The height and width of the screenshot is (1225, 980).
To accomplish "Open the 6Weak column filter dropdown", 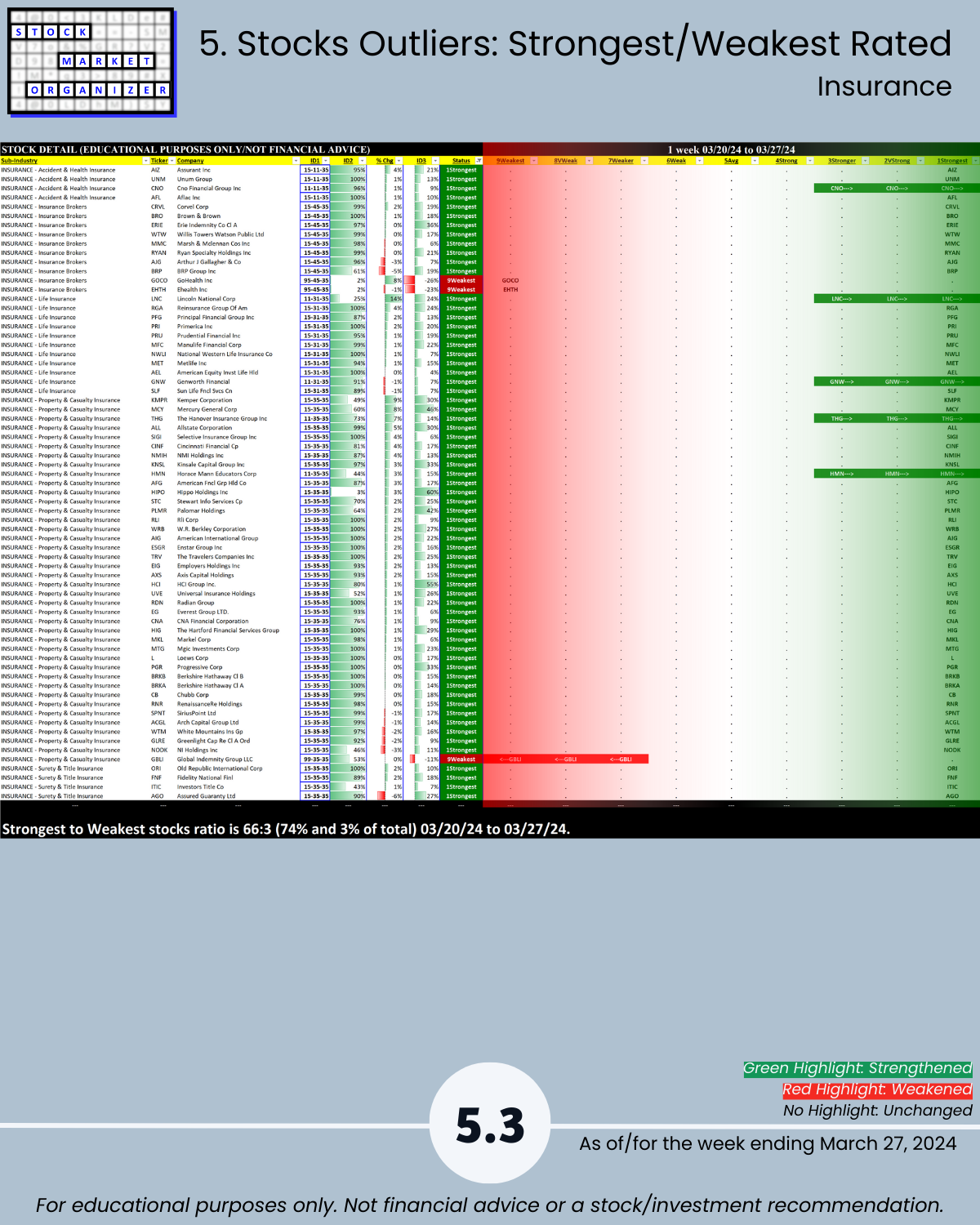I will pos(699,161).
